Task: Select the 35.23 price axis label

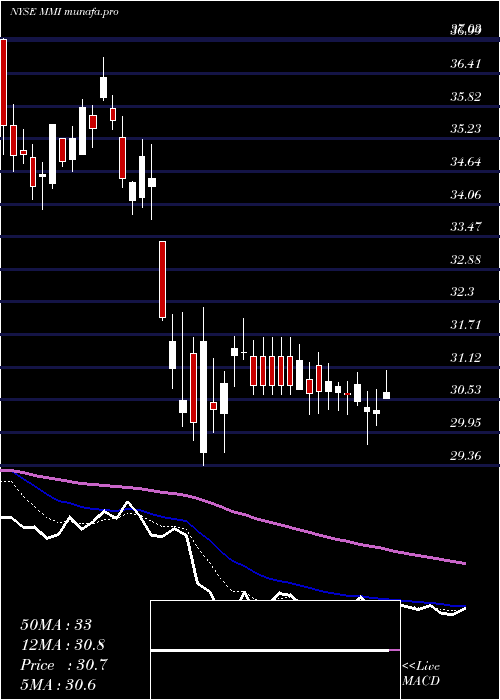Action: click(x=466, y=129)
